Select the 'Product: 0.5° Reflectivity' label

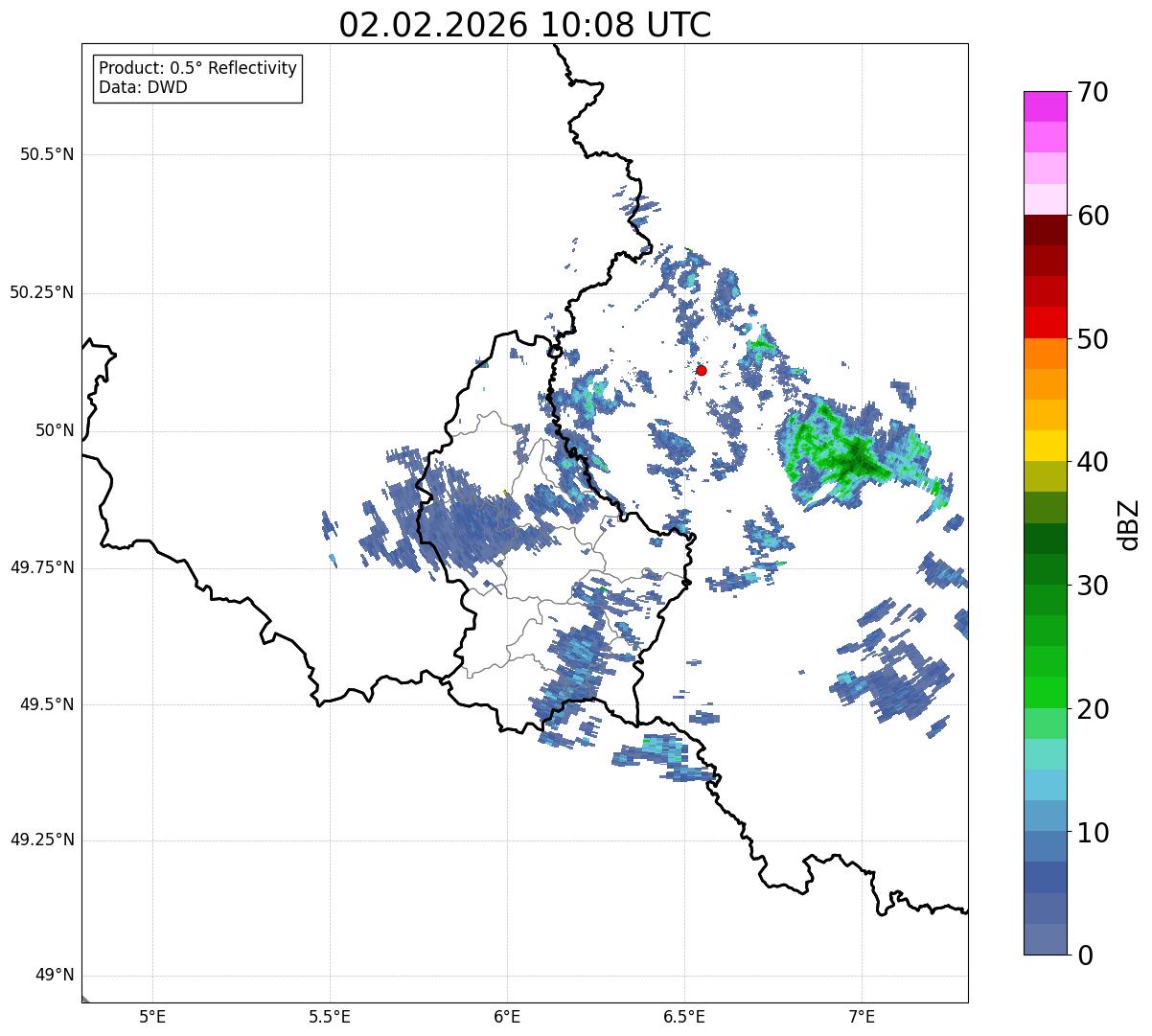pos(198,69)
